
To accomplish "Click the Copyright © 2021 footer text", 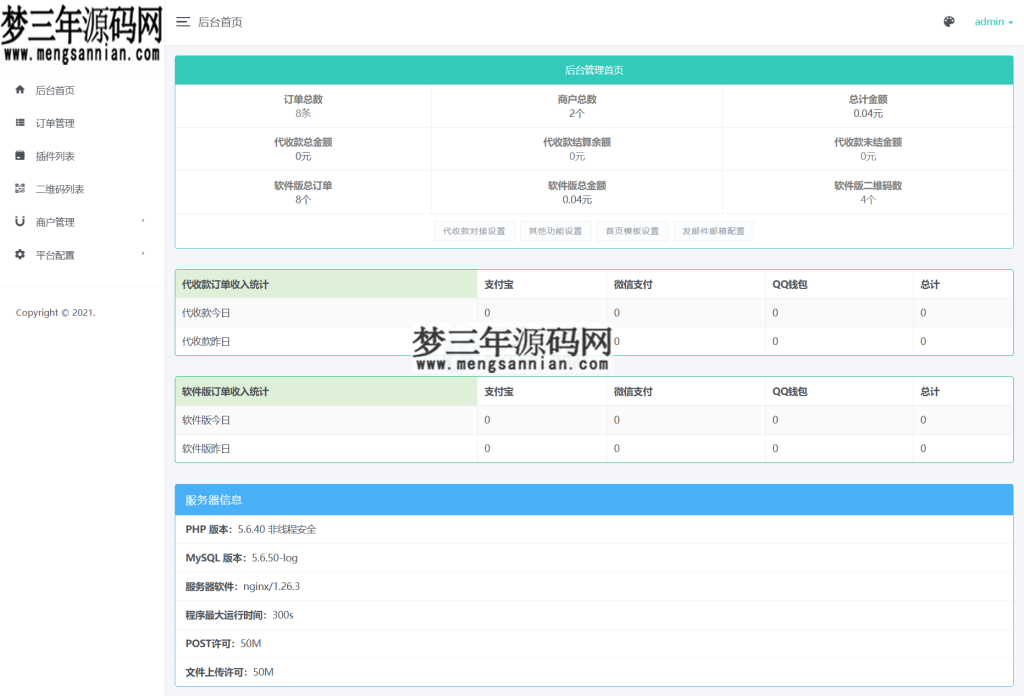I will pyautogui.click(x=56, y=313).
